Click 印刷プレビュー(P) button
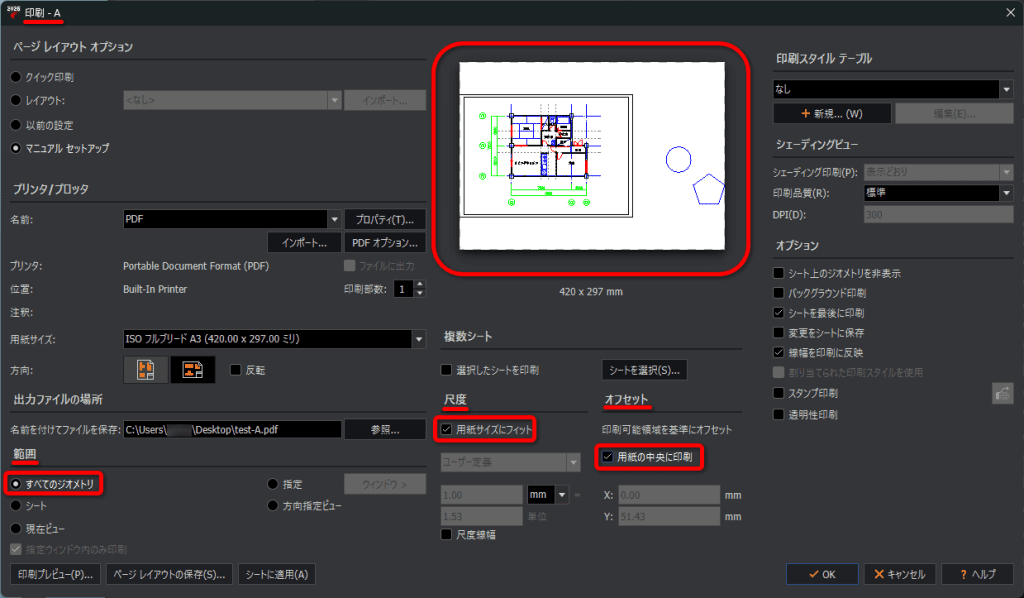The height and width of the screenshot is (598, 1024). coord(56,574)
